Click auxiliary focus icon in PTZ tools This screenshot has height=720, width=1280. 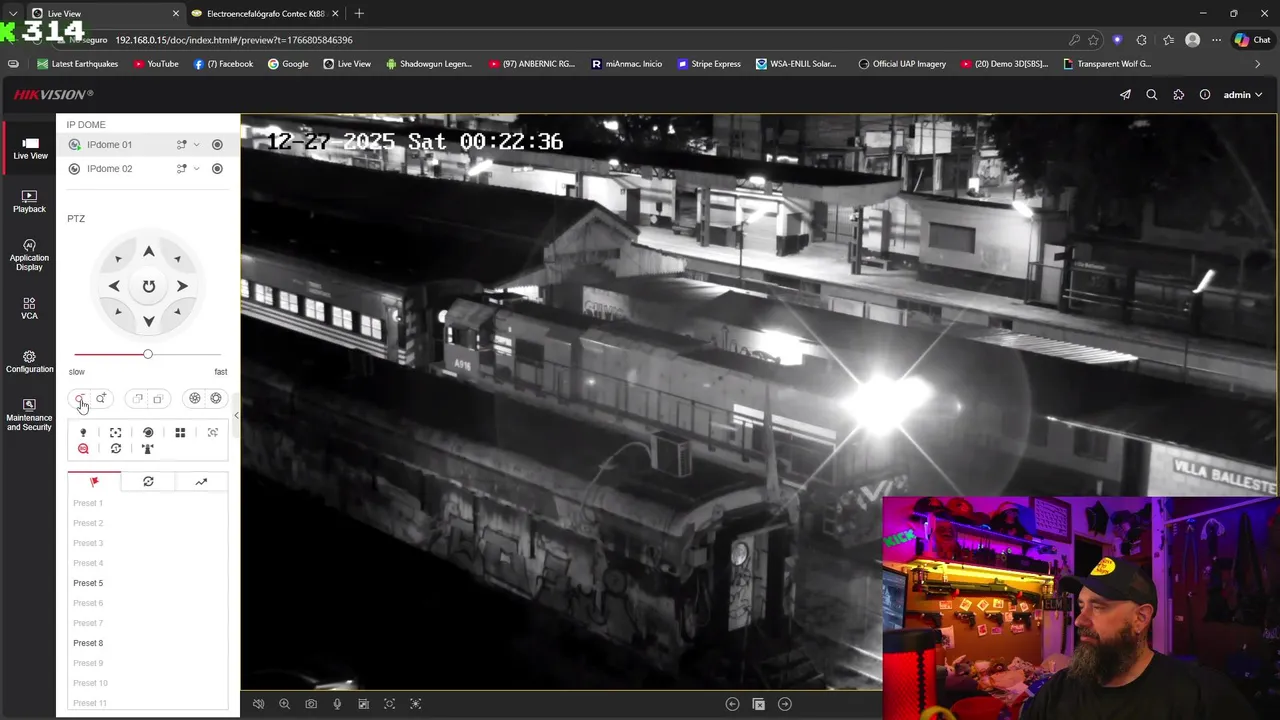coord(116,433)
